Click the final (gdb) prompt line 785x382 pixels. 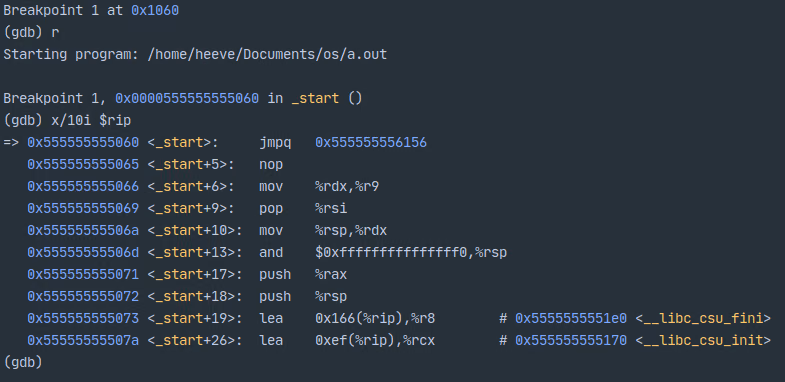tap(23, 362)
